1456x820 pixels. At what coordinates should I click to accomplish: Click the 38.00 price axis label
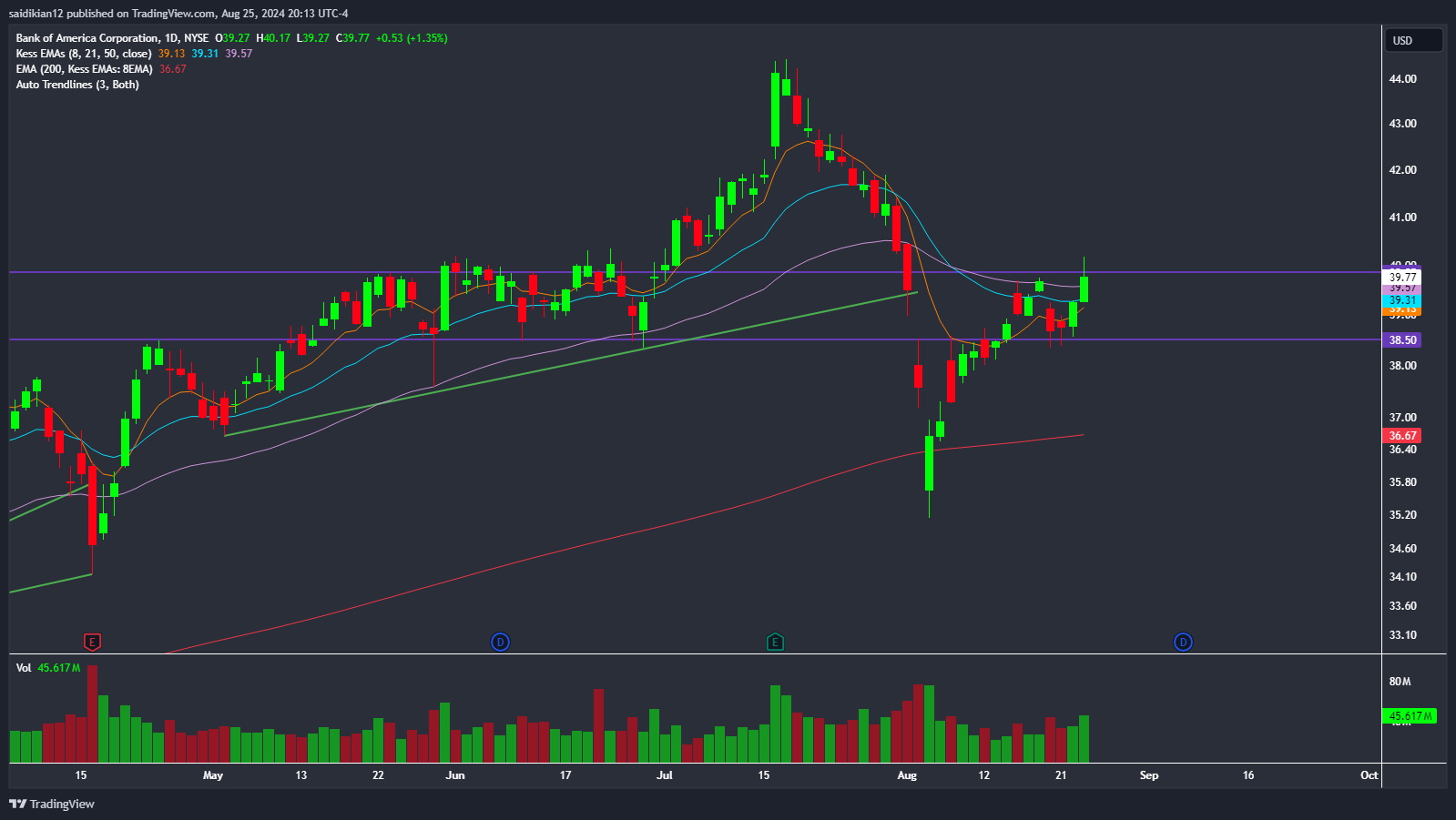tap(1402, 366)
